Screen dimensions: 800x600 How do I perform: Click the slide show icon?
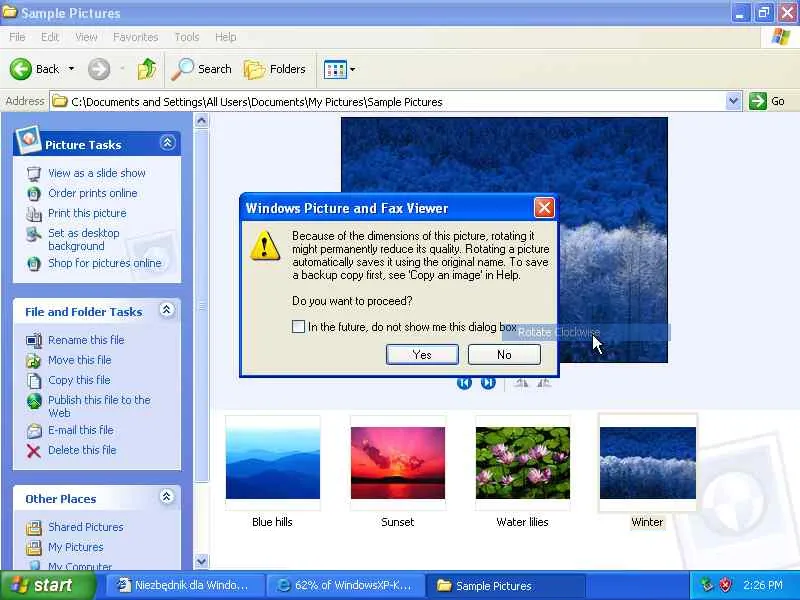coord(34,173)
